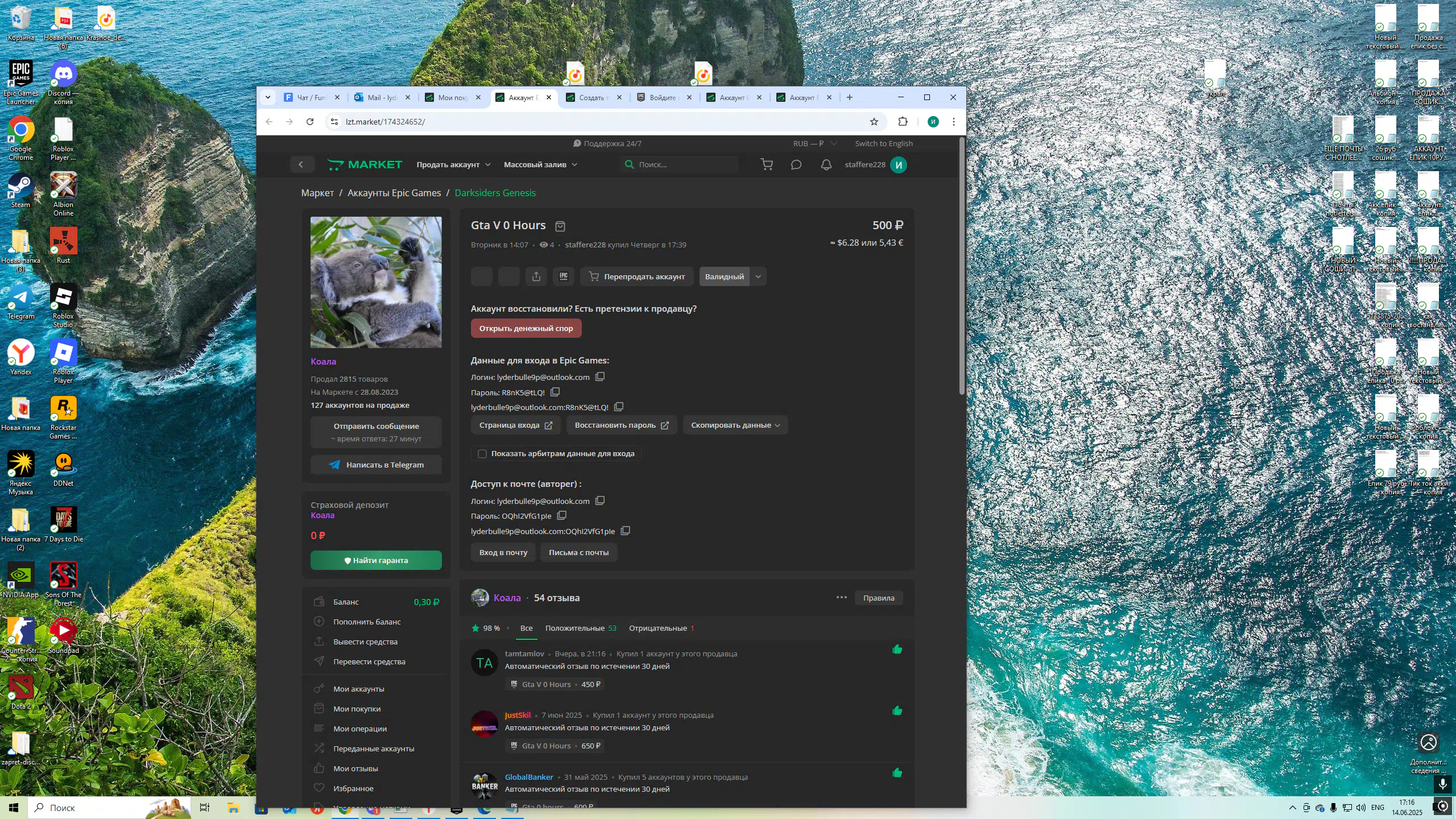1456x819 pixels.
Task: Reload the lzt.market page
Action: (x=310, y=122)
